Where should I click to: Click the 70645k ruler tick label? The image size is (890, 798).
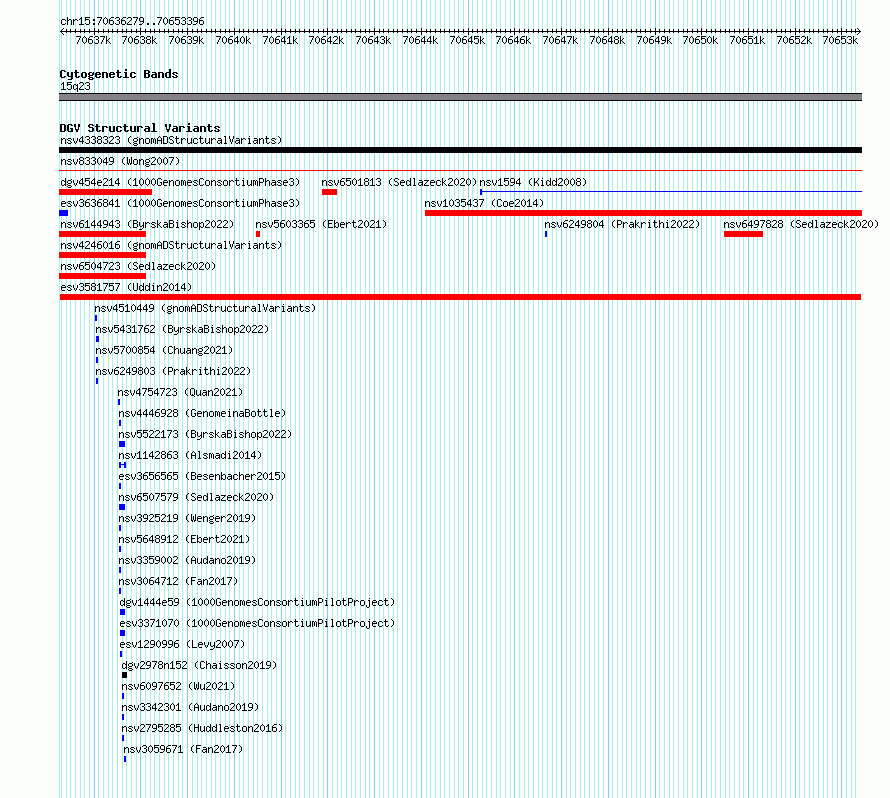click(467, 40)
